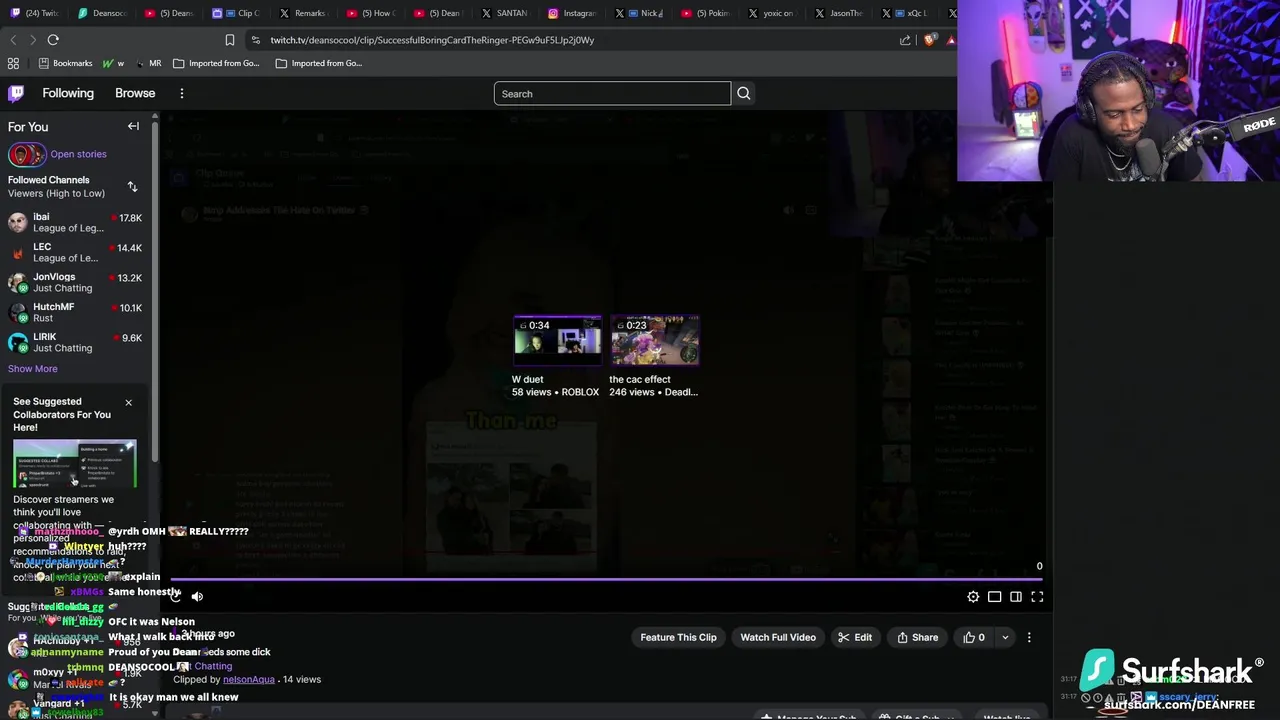Focus the Twitch search field
The image size is (1280, 720).
pyautogui.click(x=612, y=93)
